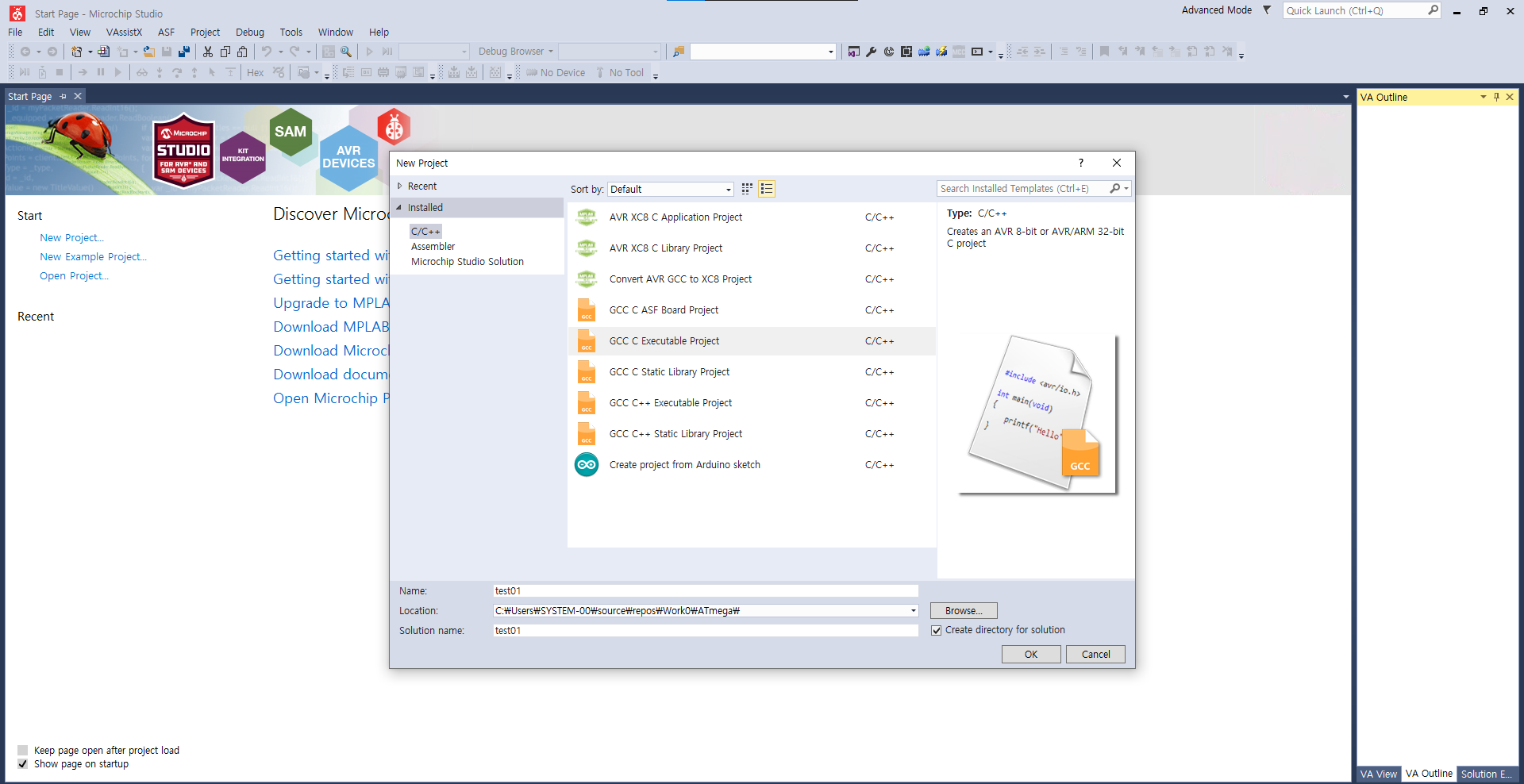The width and height of the screenshot is (1524, 784).
Task: Select GCC C++ Executable Project template
Action: (x=752, y=403)
